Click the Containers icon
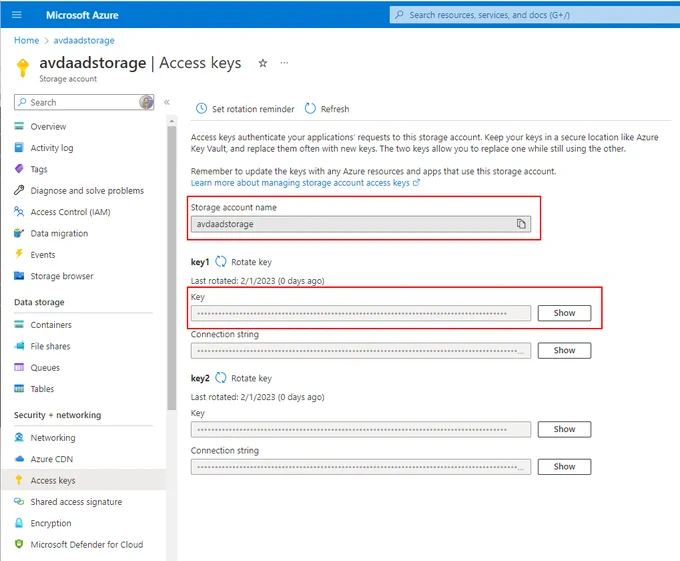This screenshot has width=680, height=561. tap(19, 324)
